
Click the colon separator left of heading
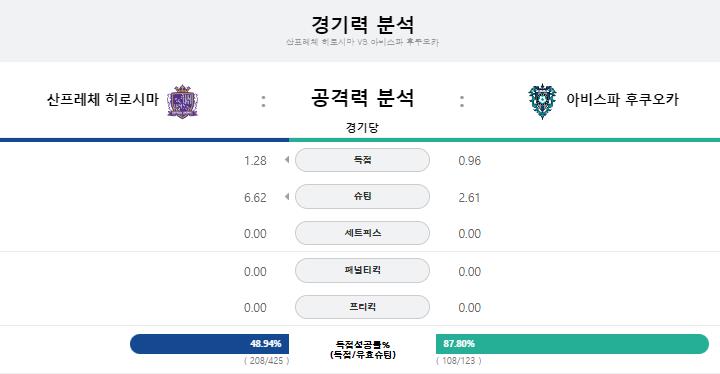[x=263, y=101]
